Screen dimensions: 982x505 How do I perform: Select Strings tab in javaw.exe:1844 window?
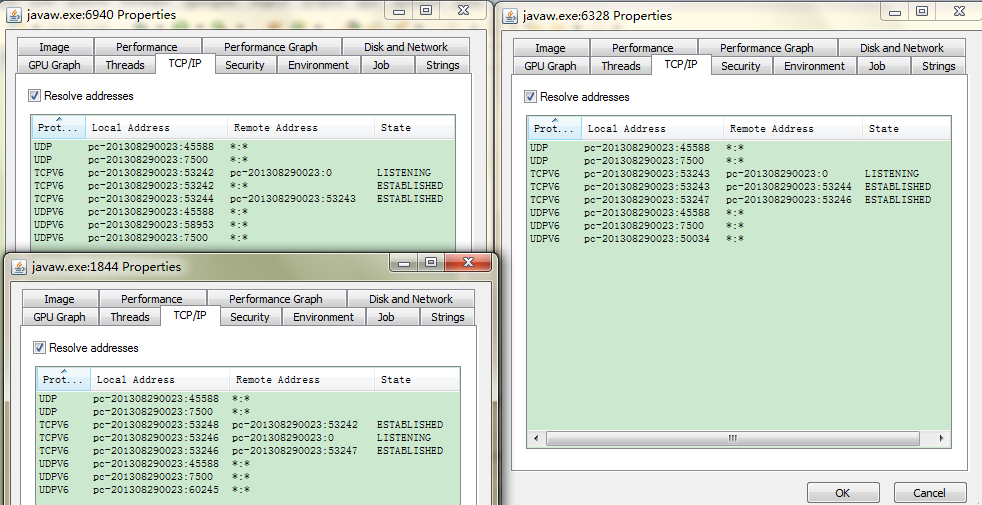448,317
